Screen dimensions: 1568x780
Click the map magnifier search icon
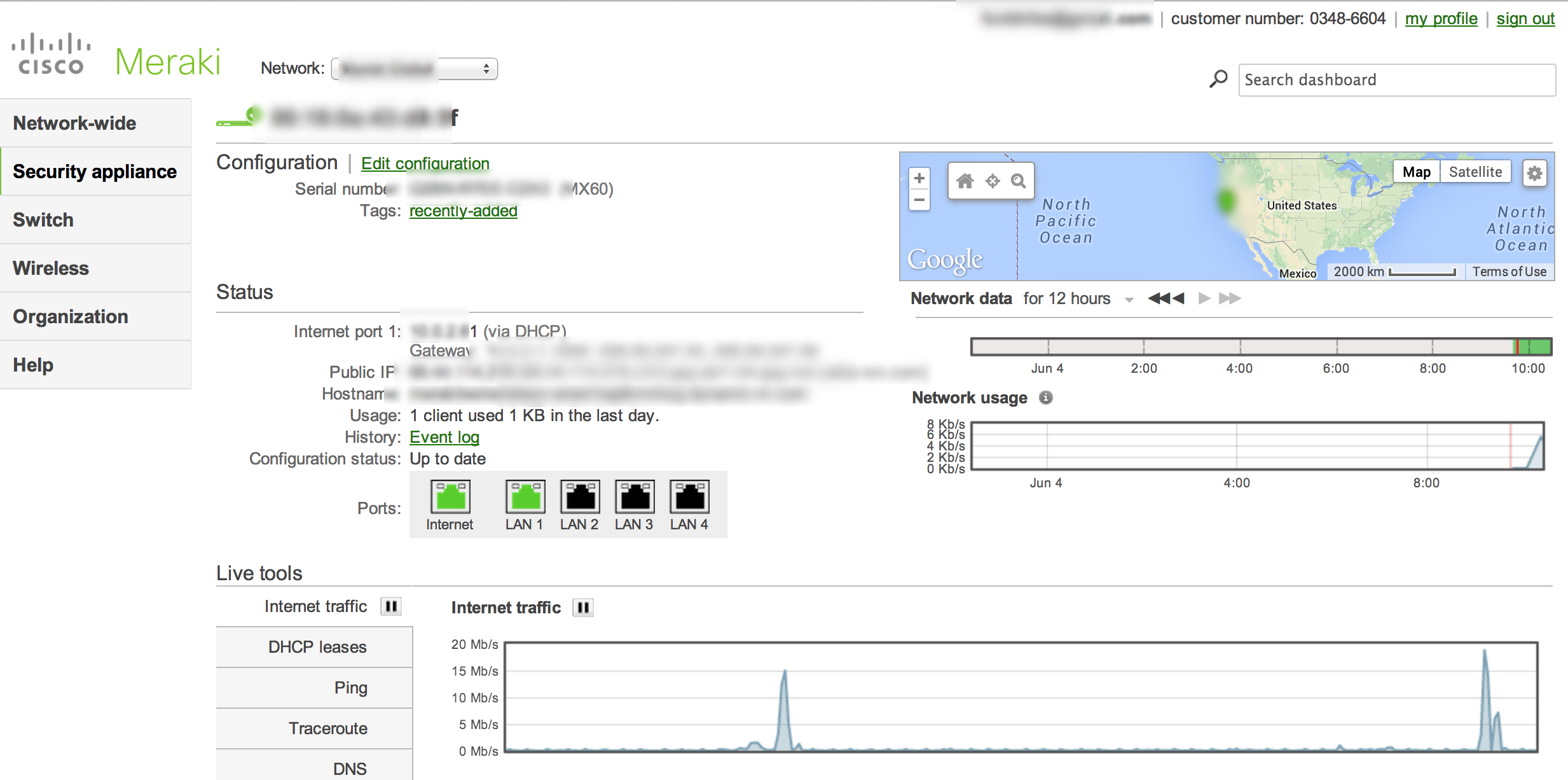click(1019, 181)
